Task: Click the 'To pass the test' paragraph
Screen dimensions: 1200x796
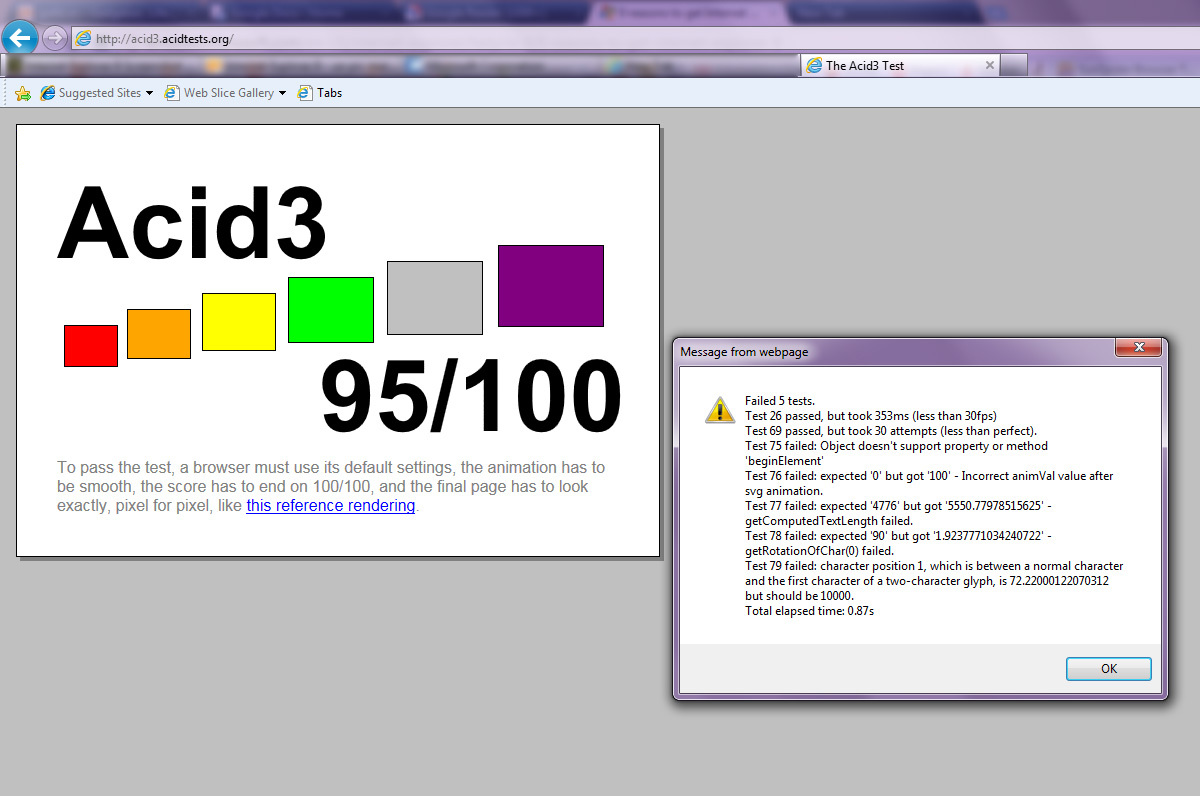Action: [x=331, y=486]
